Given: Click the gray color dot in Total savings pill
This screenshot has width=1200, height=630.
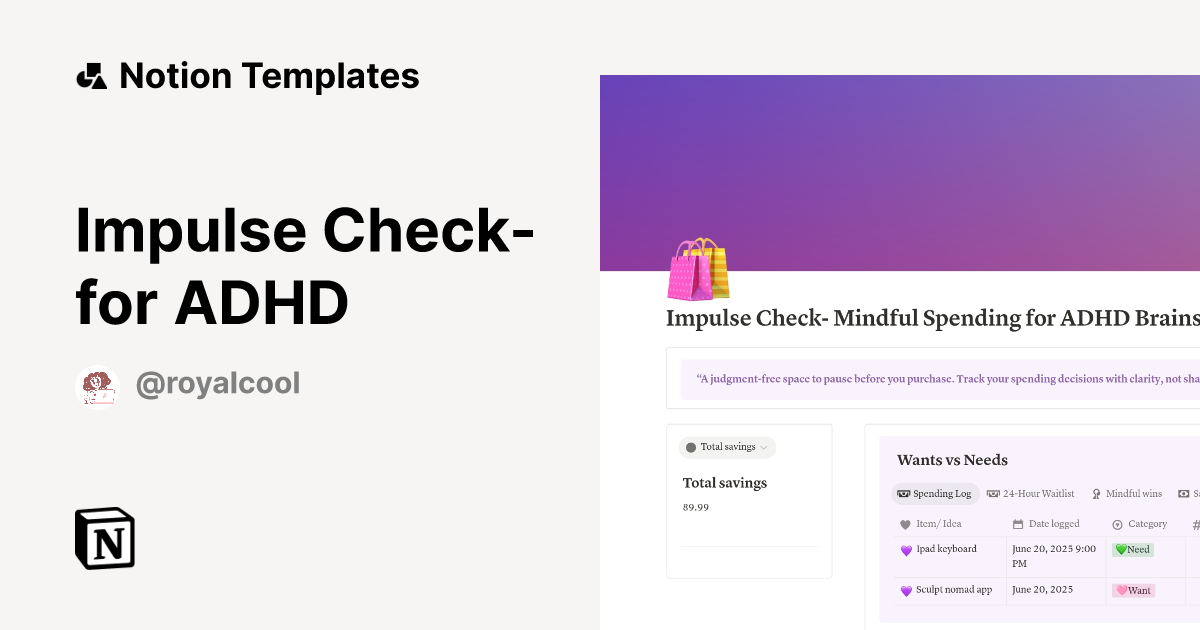Looking at the screenshot, I should coord(689,447).
